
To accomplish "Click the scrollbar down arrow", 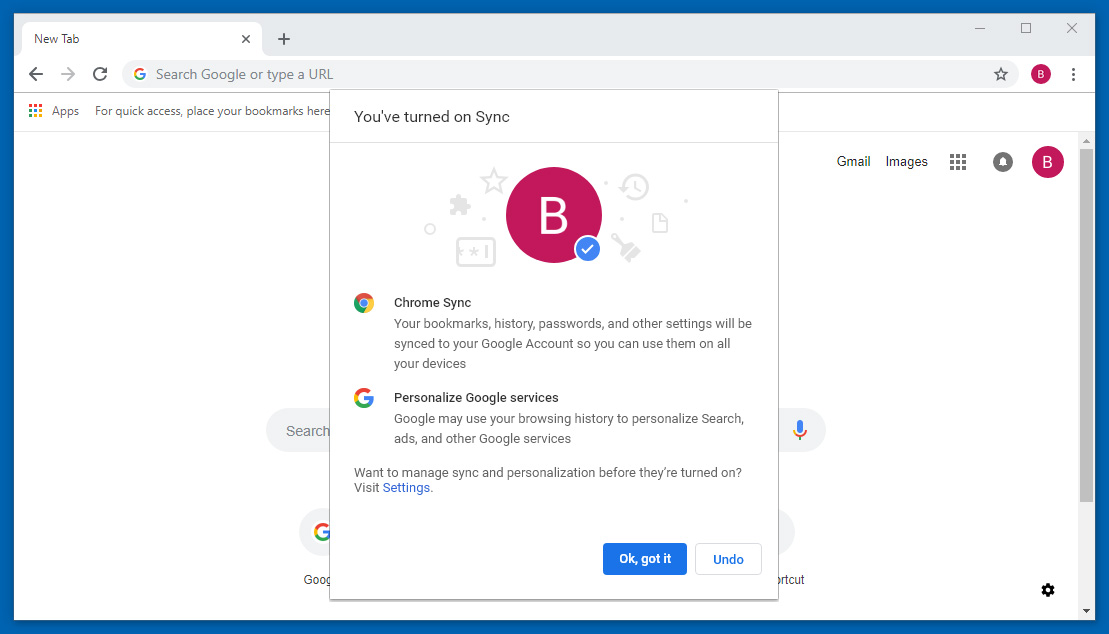I will 1086,611.
